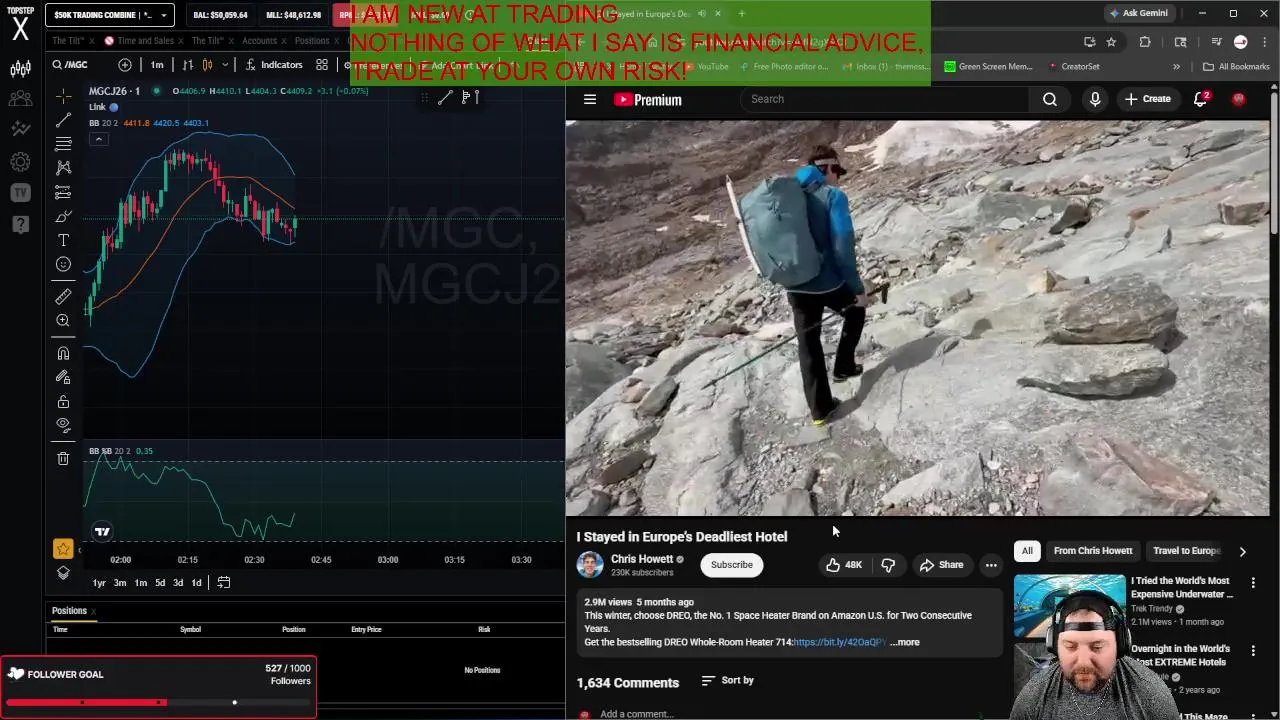Open the comments Sort by menu
Screen dimensions: 1280x720
[x=728, y=680]
